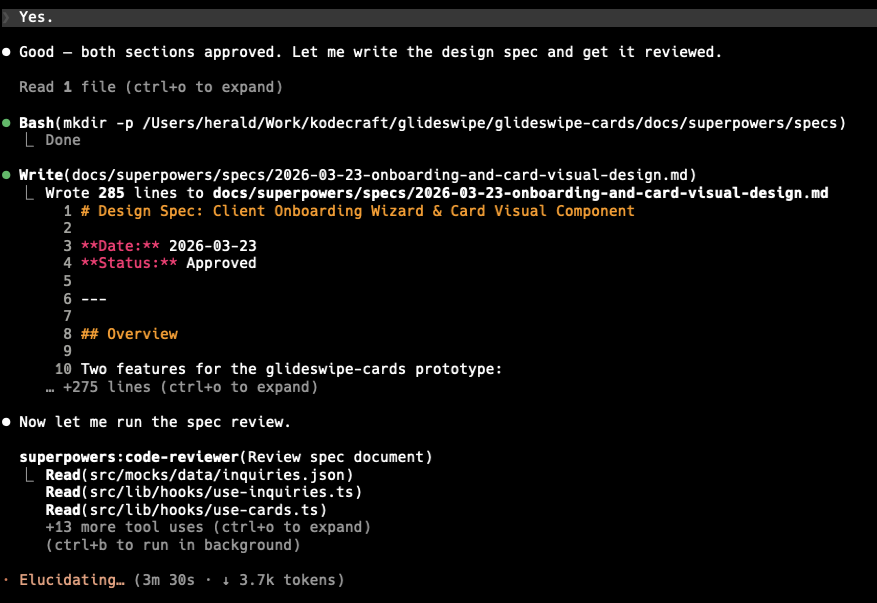Expand the "Read 1 file" collapsed entry
This screenshot has width=877, height=603.
point(150,87)
